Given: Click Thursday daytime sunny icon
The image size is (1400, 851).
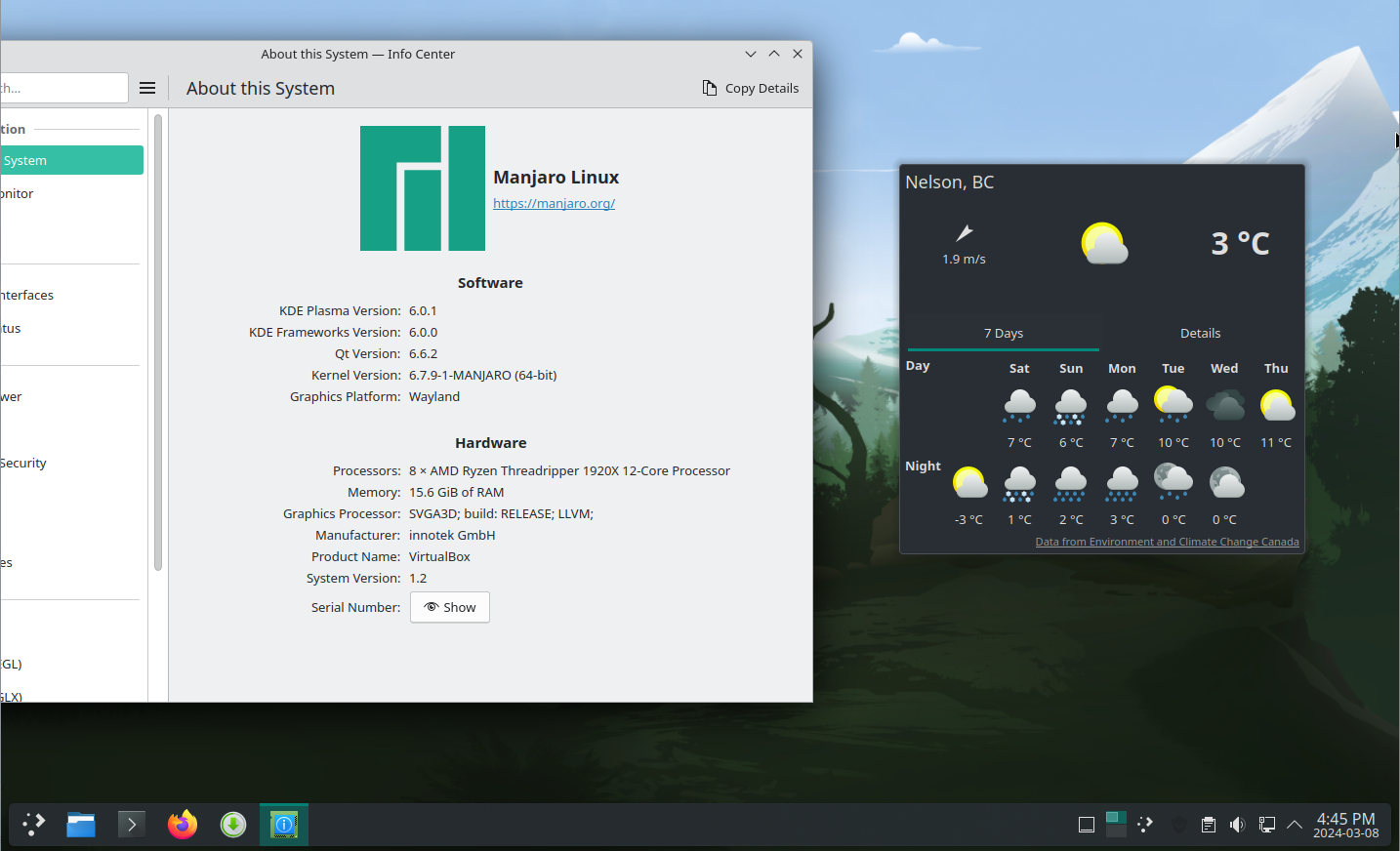Looking at the screenshot, I should (1277, 404).
